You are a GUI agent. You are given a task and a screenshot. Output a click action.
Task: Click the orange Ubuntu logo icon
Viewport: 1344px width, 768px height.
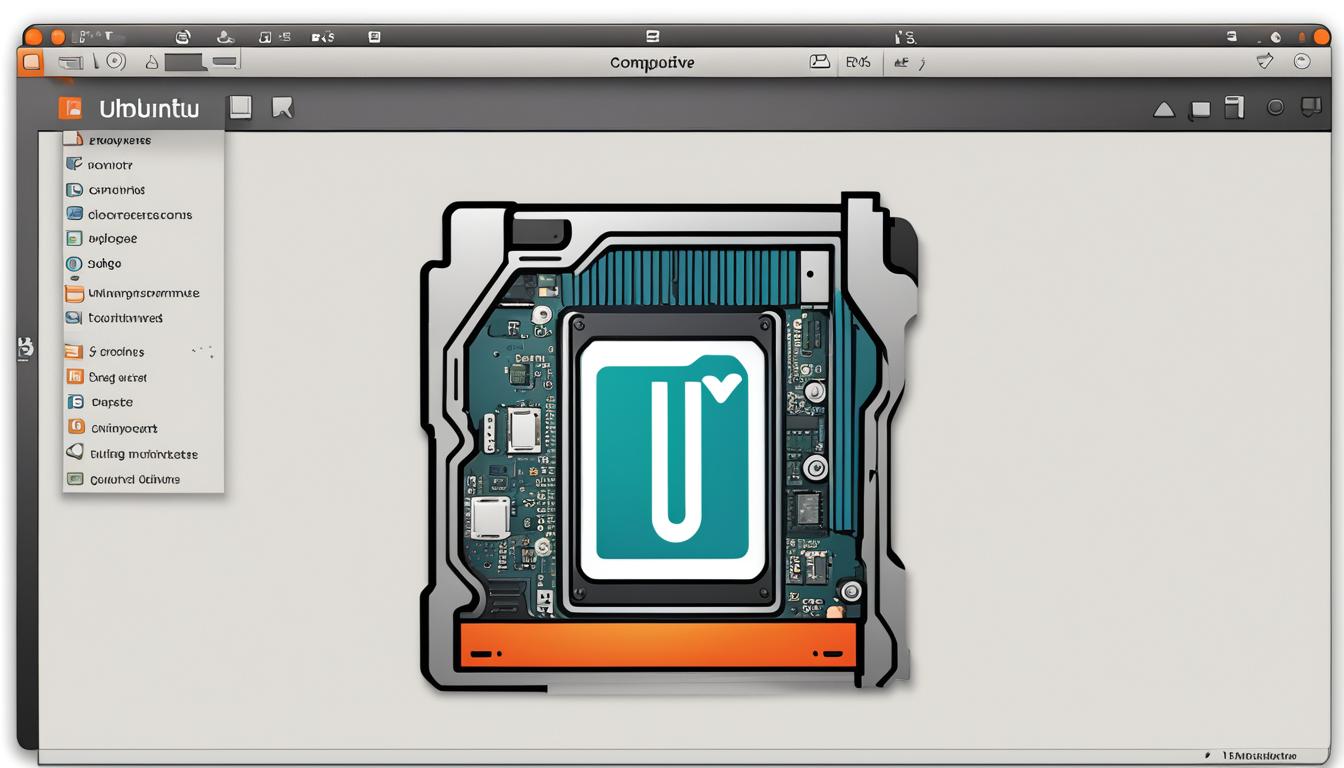click(x=69, y=108)
